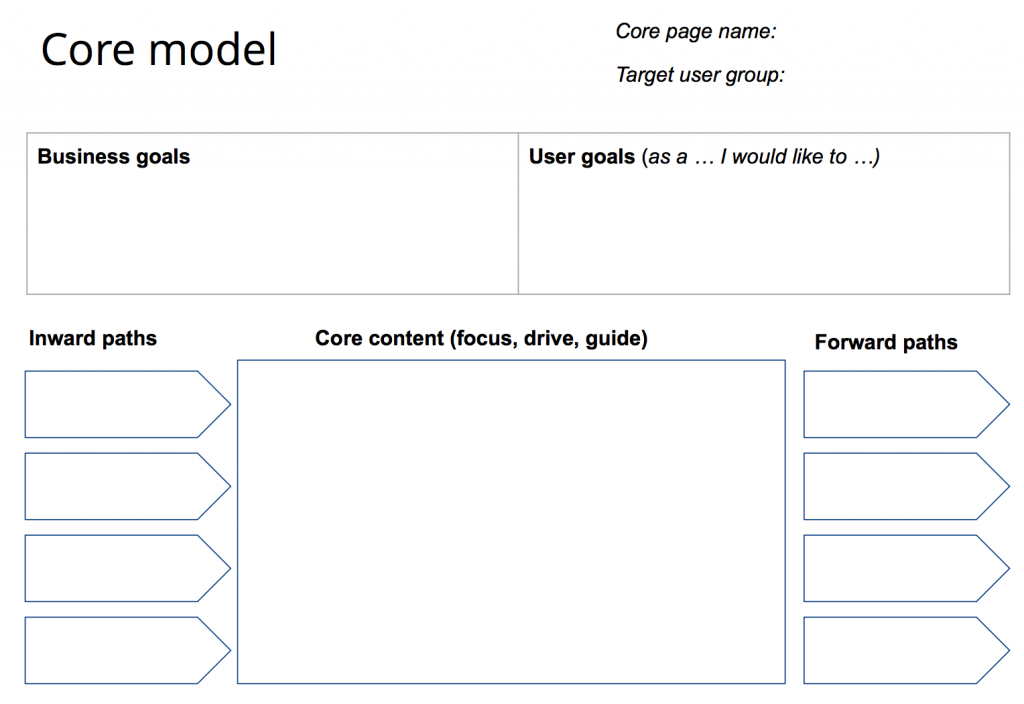This screenshot has width=1024, height=704.
Task: Click the 'Core page name:' field label
Action: 695,32
